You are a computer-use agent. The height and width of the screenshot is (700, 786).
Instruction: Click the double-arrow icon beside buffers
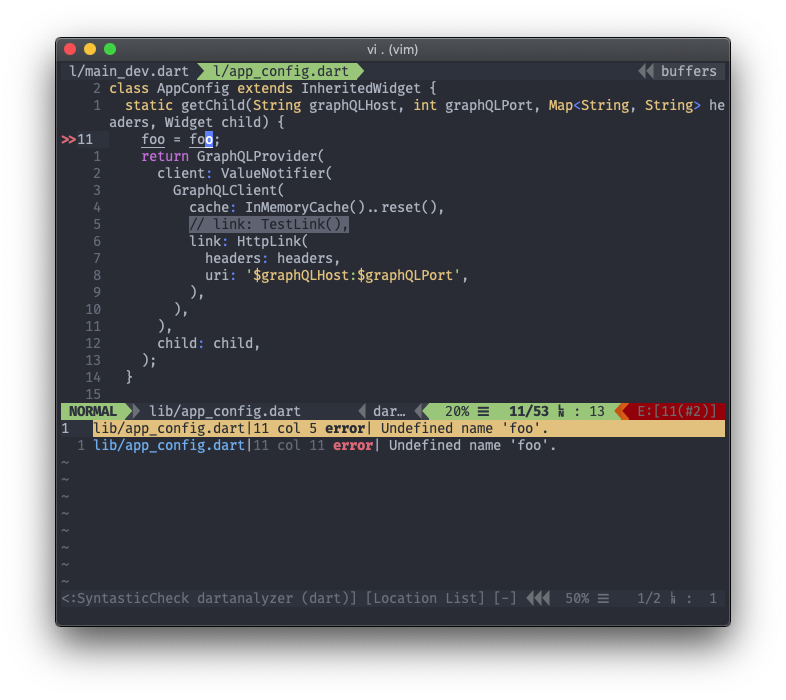pos(646,71)
